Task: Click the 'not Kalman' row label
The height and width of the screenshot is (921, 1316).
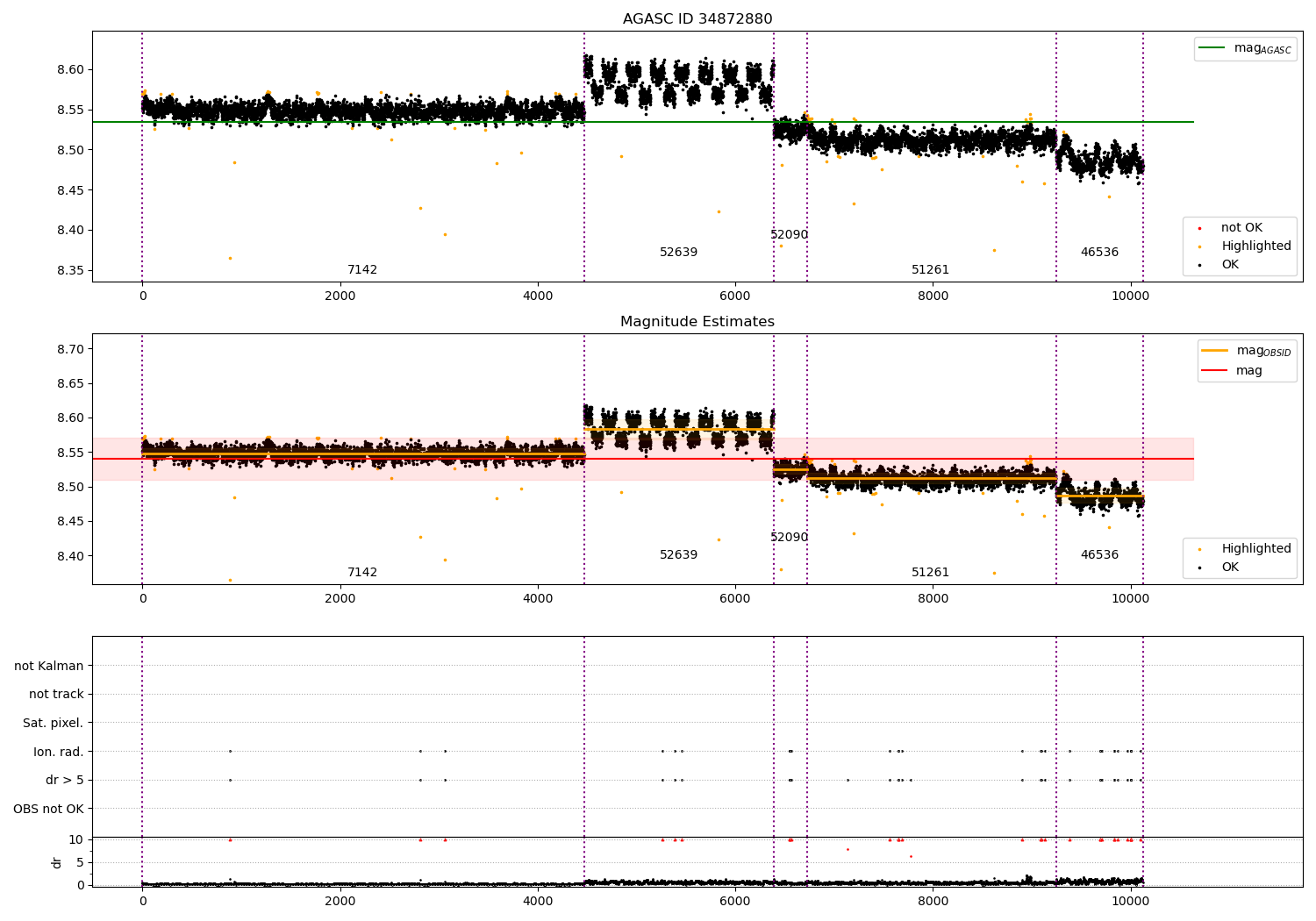Action: click(x=49, y=666)
